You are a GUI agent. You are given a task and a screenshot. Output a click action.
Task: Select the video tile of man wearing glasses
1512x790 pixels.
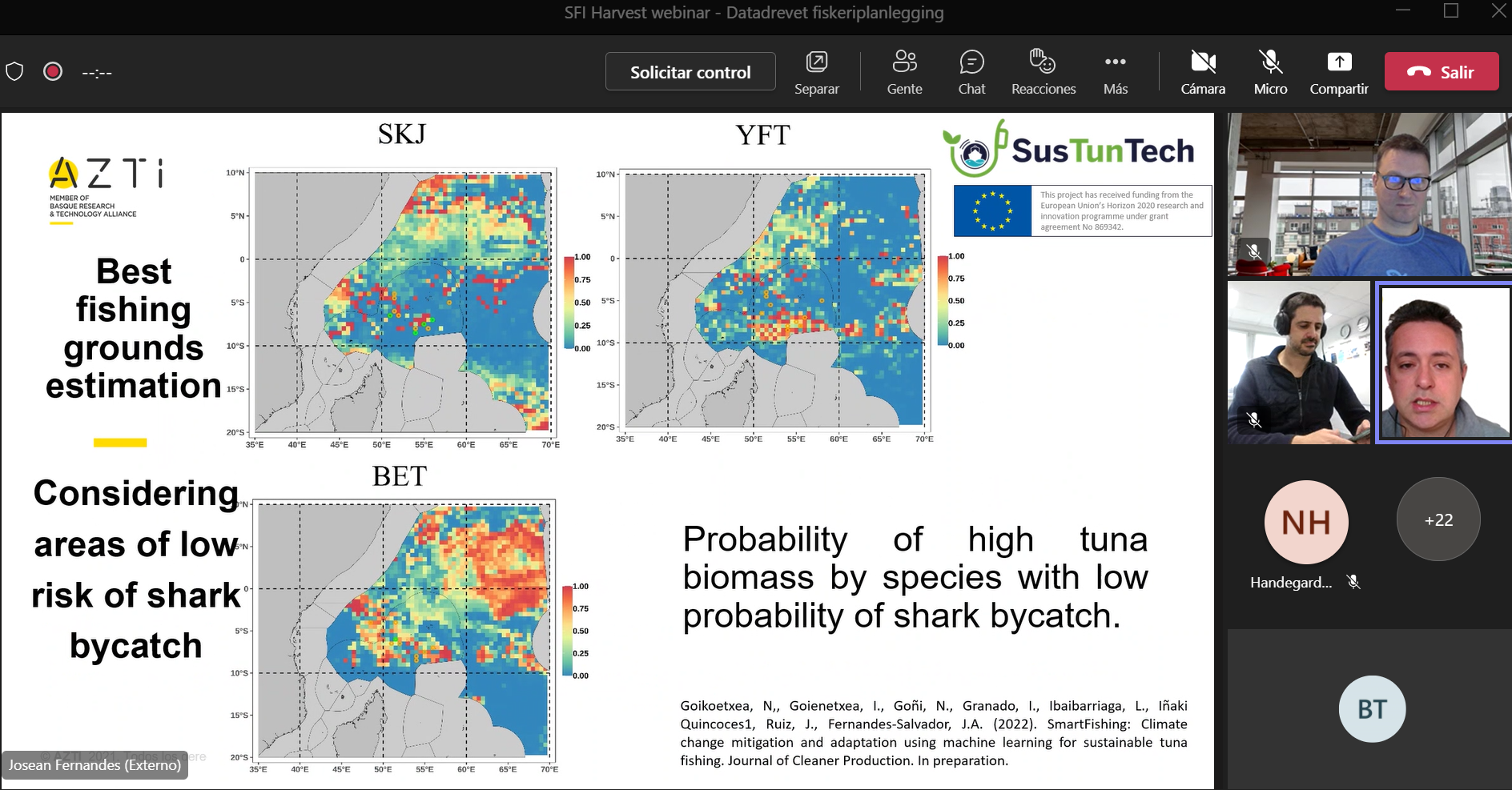tap(1369, 194)
